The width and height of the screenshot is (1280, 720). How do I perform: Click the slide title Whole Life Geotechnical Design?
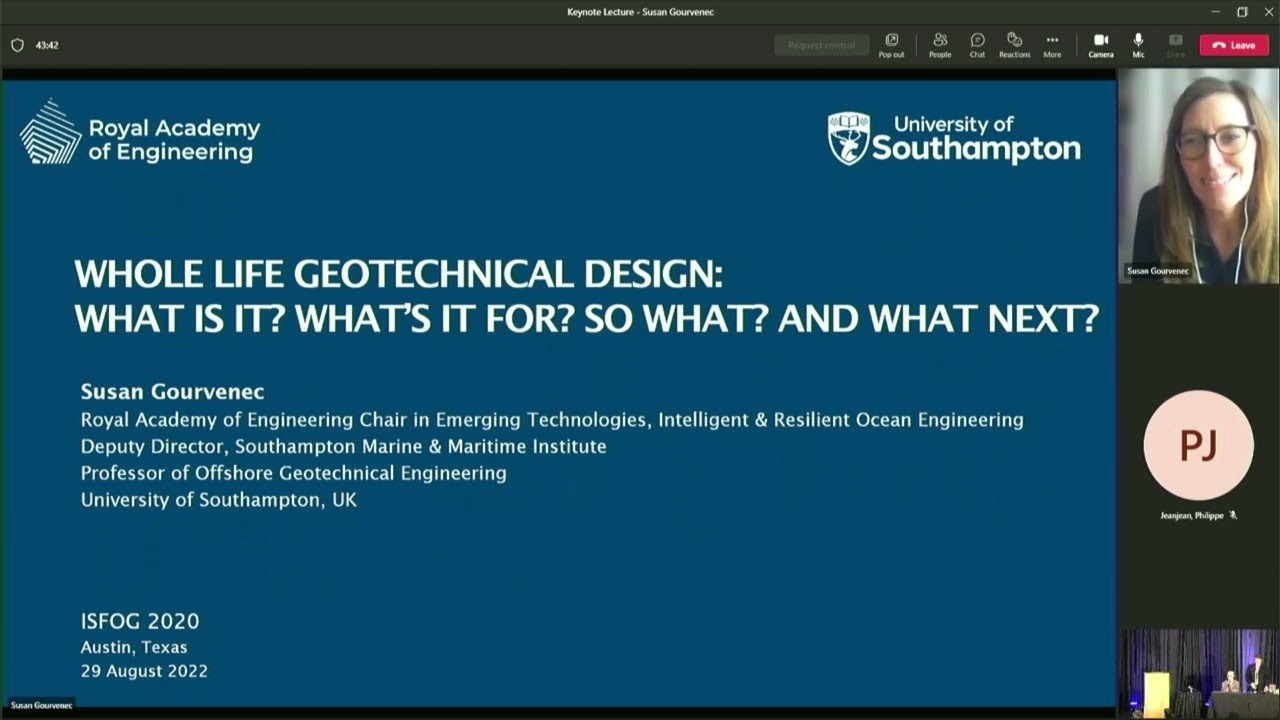[x=398, y=273]
